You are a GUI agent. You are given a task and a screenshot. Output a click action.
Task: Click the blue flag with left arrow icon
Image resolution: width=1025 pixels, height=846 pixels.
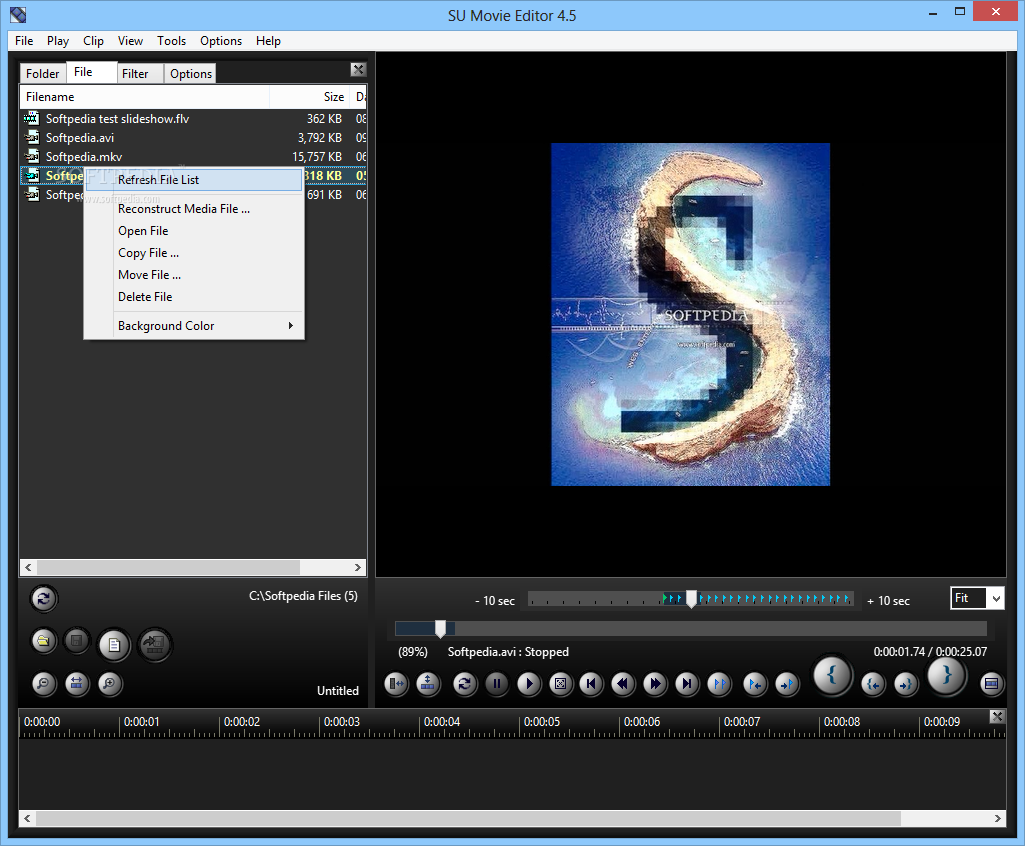(x=755, y=684)
